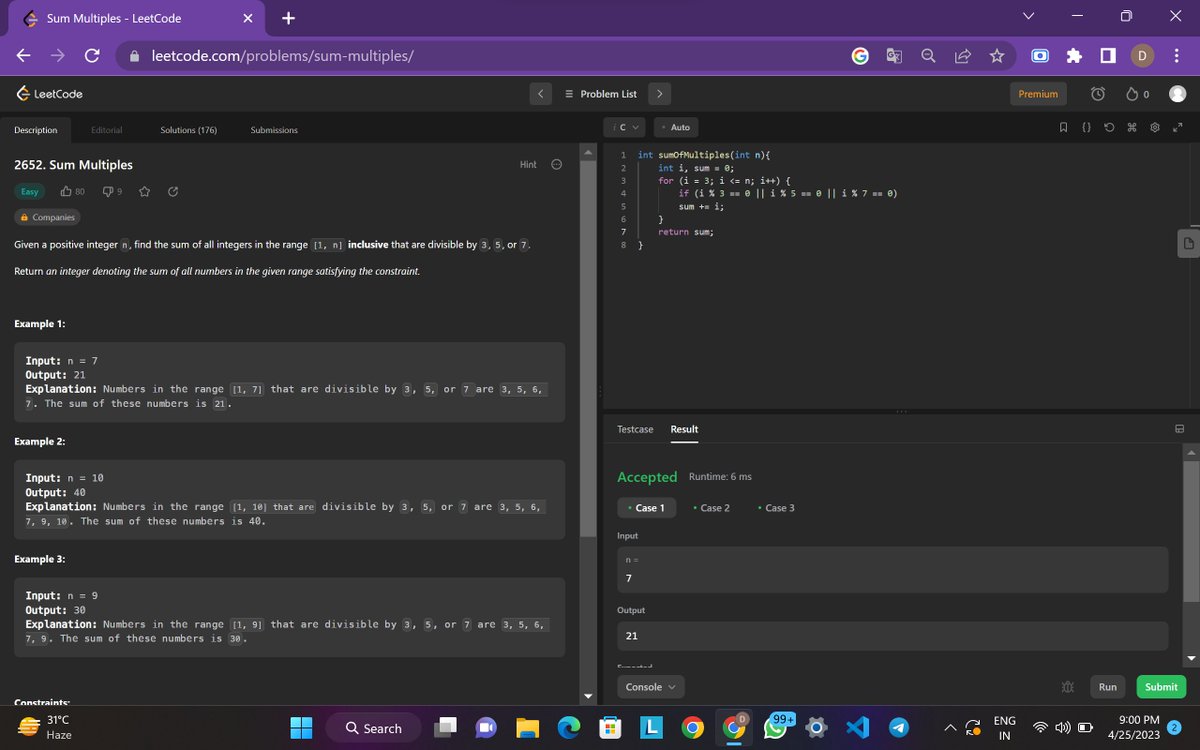Open Chrome extensions puzzle icon
This screenshot has height=750, width=1200.
[x=1076, y=57]
